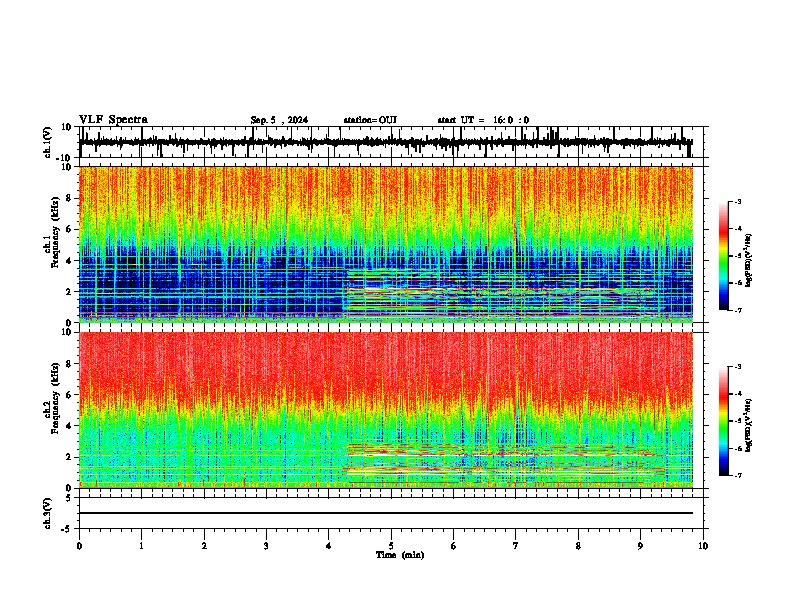Screen dimensions: 792x612
Task: Click the "ch.1(V)" axis label
Action: click(x=48, y=142)
